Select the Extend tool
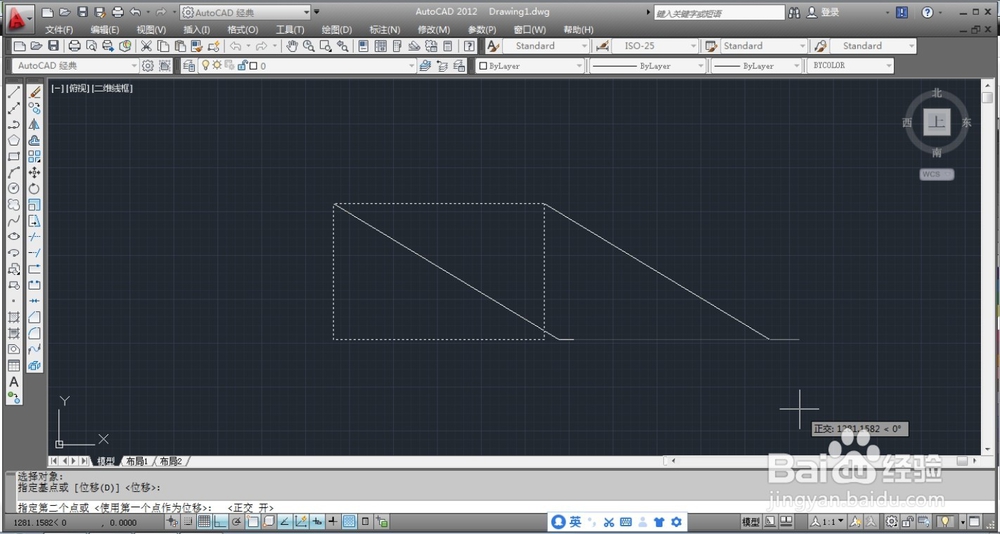1000x534 pixels. click(34, 253)
